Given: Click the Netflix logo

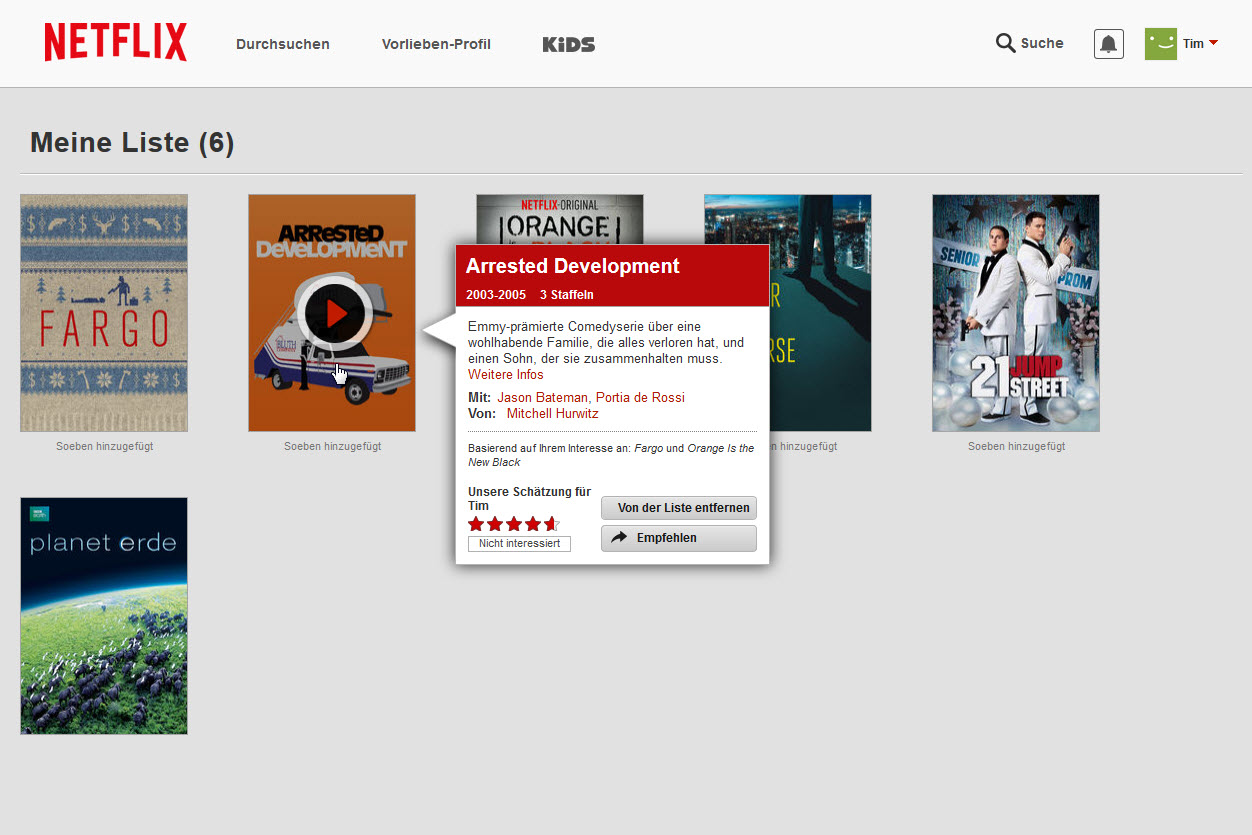Looking at the screenshot, I should 115,42.
